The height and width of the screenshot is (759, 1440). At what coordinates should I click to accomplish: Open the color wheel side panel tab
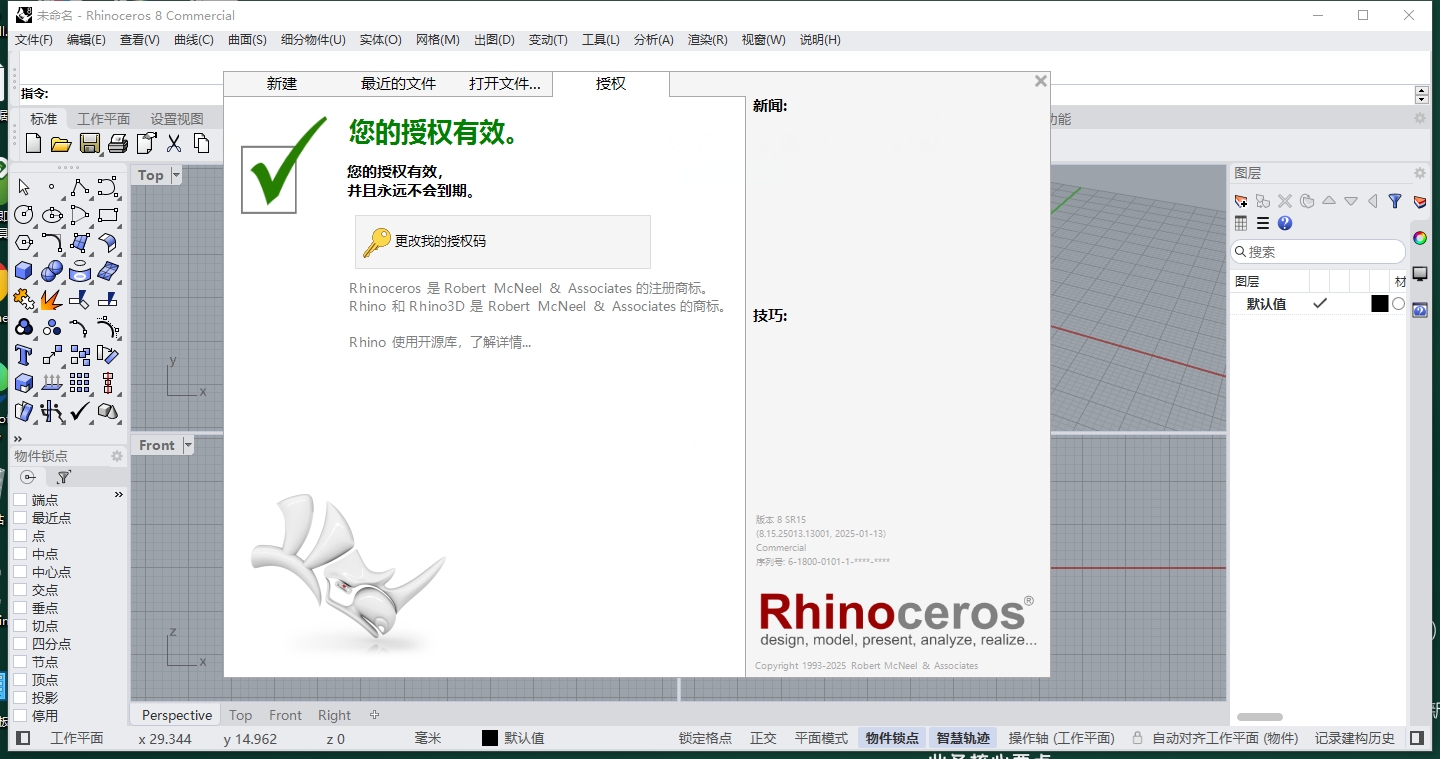point(1420,238)
